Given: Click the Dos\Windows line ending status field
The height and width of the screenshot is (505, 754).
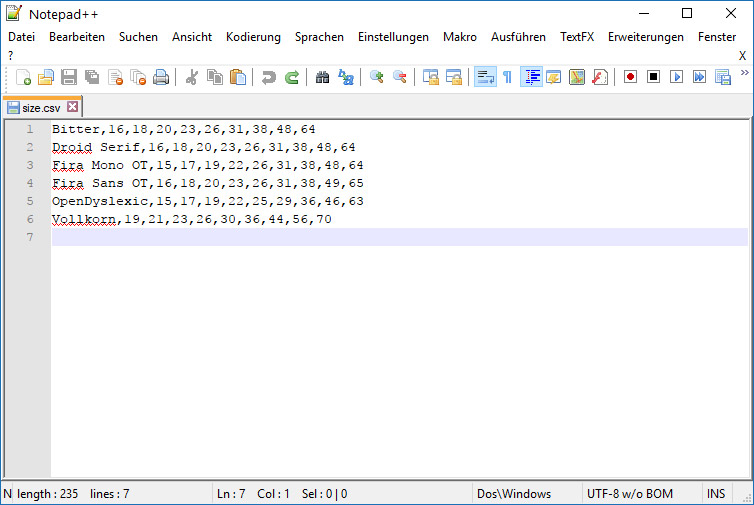Looking at the screenshot, I should pos(514,493).
